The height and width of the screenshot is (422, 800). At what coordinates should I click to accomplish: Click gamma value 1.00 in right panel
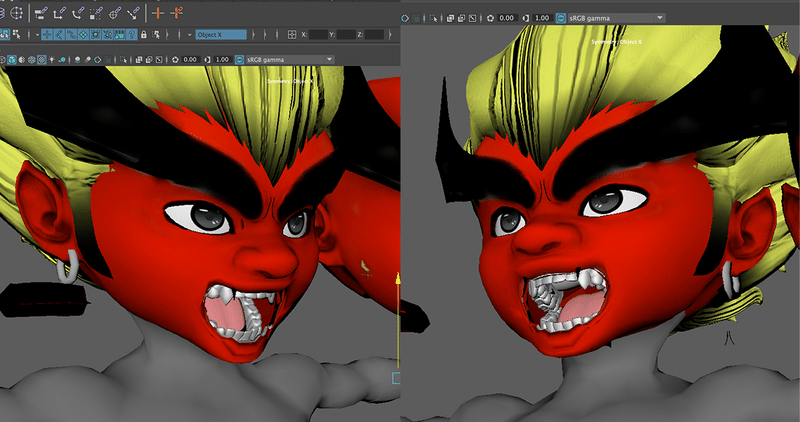[541, 18]
